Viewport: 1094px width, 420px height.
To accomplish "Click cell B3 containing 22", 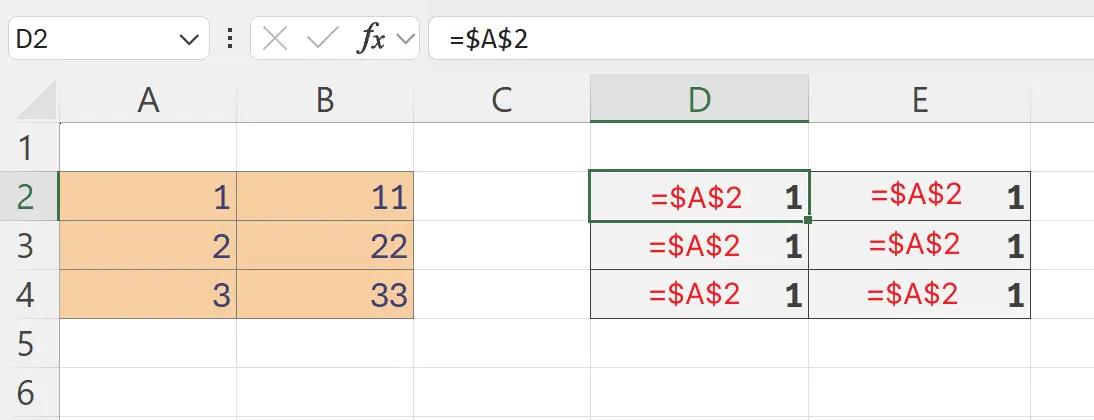I will coord(324,246).
